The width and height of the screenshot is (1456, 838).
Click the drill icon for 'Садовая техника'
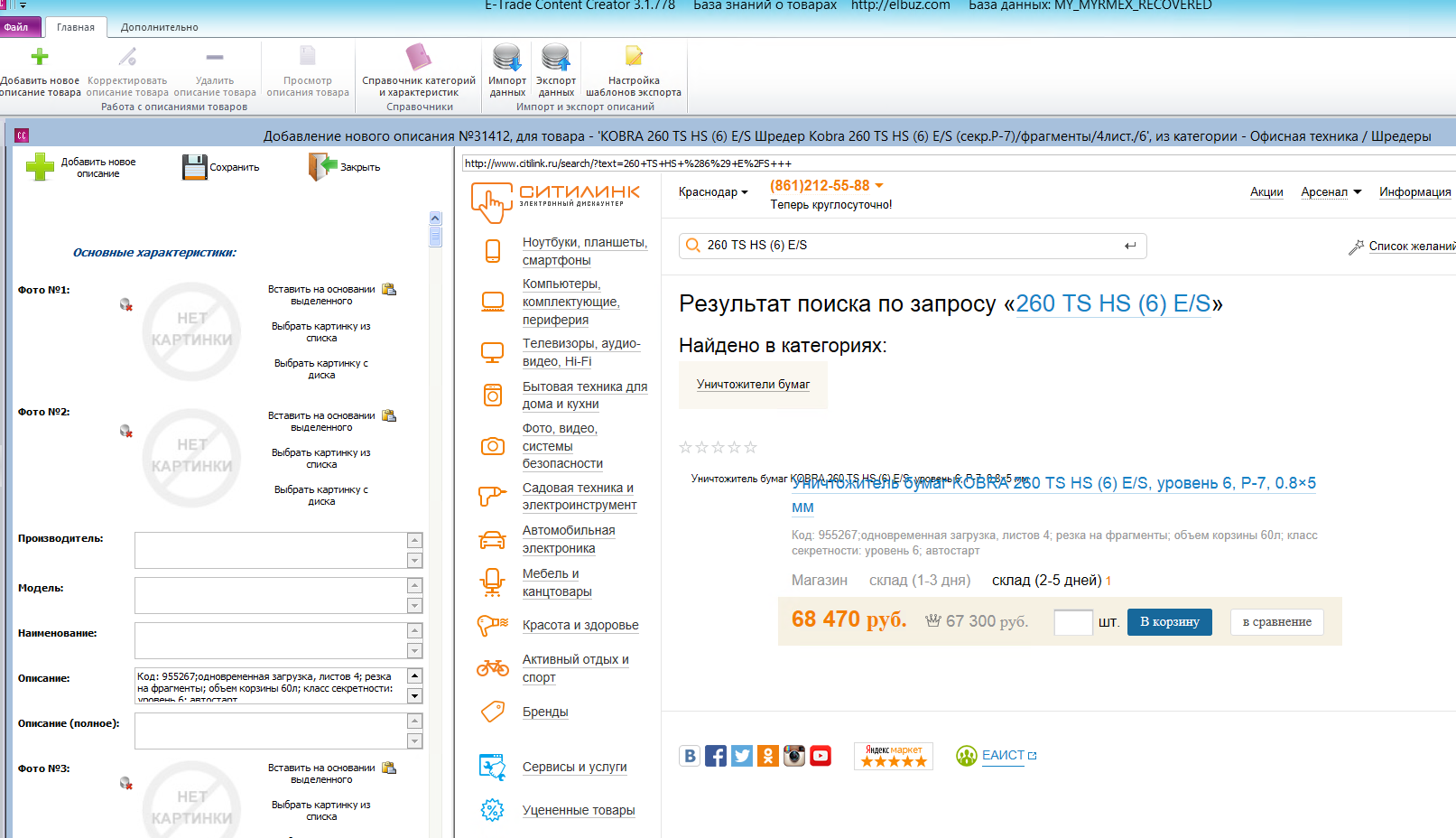pyautogui.click(x=492, y=496)
